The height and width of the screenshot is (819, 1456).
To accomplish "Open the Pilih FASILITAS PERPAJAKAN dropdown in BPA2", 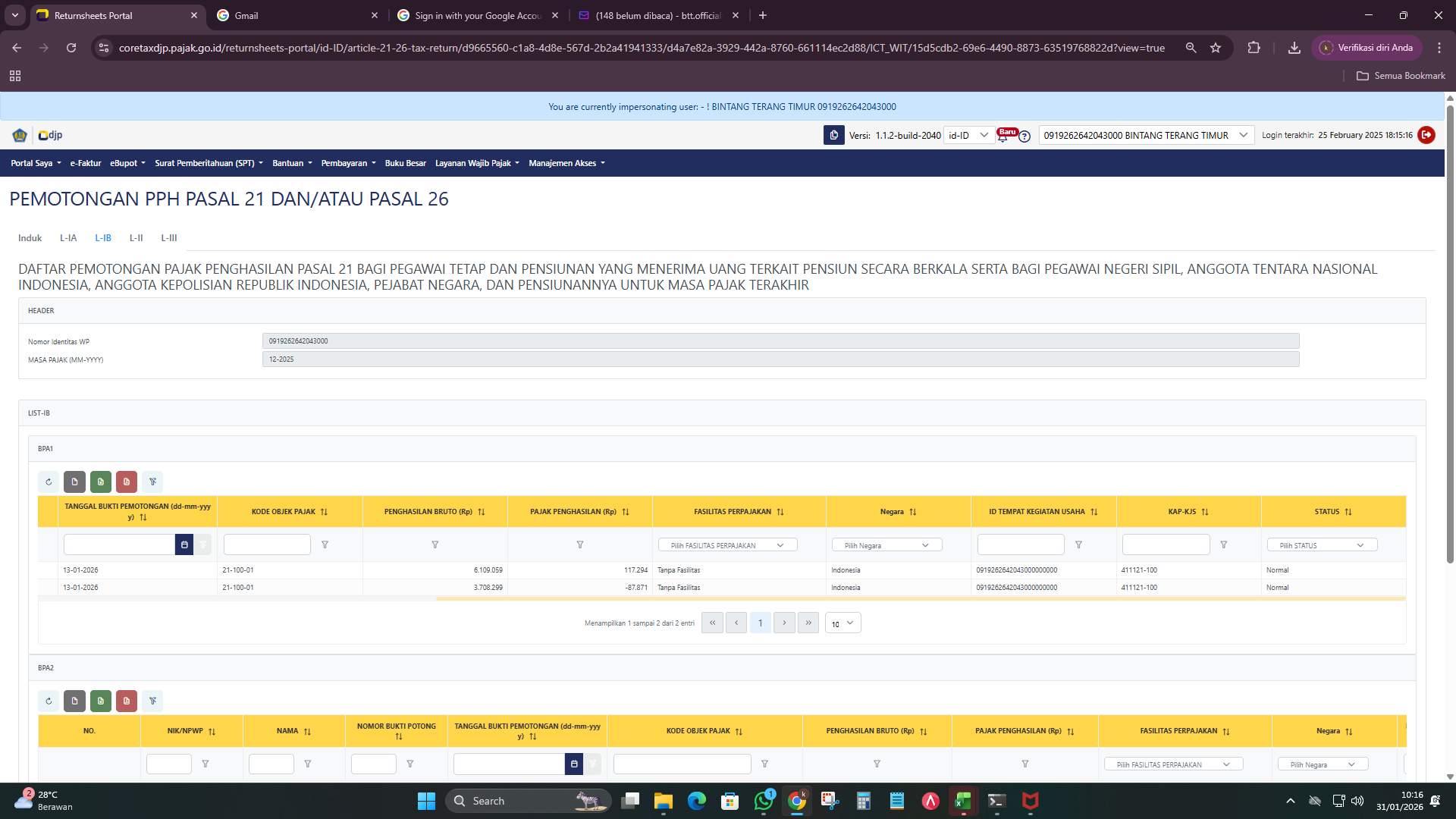I will (x=1173, y=764).
